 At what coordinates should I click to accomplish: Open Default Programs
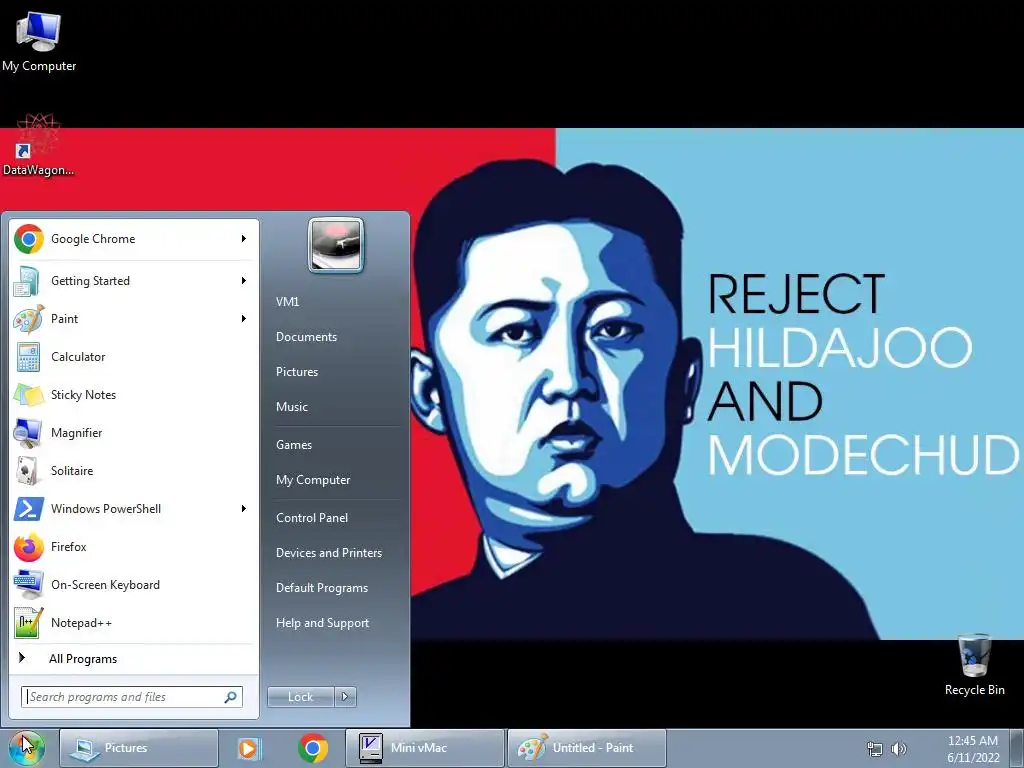pyautogui.click(x=322, y=588)
